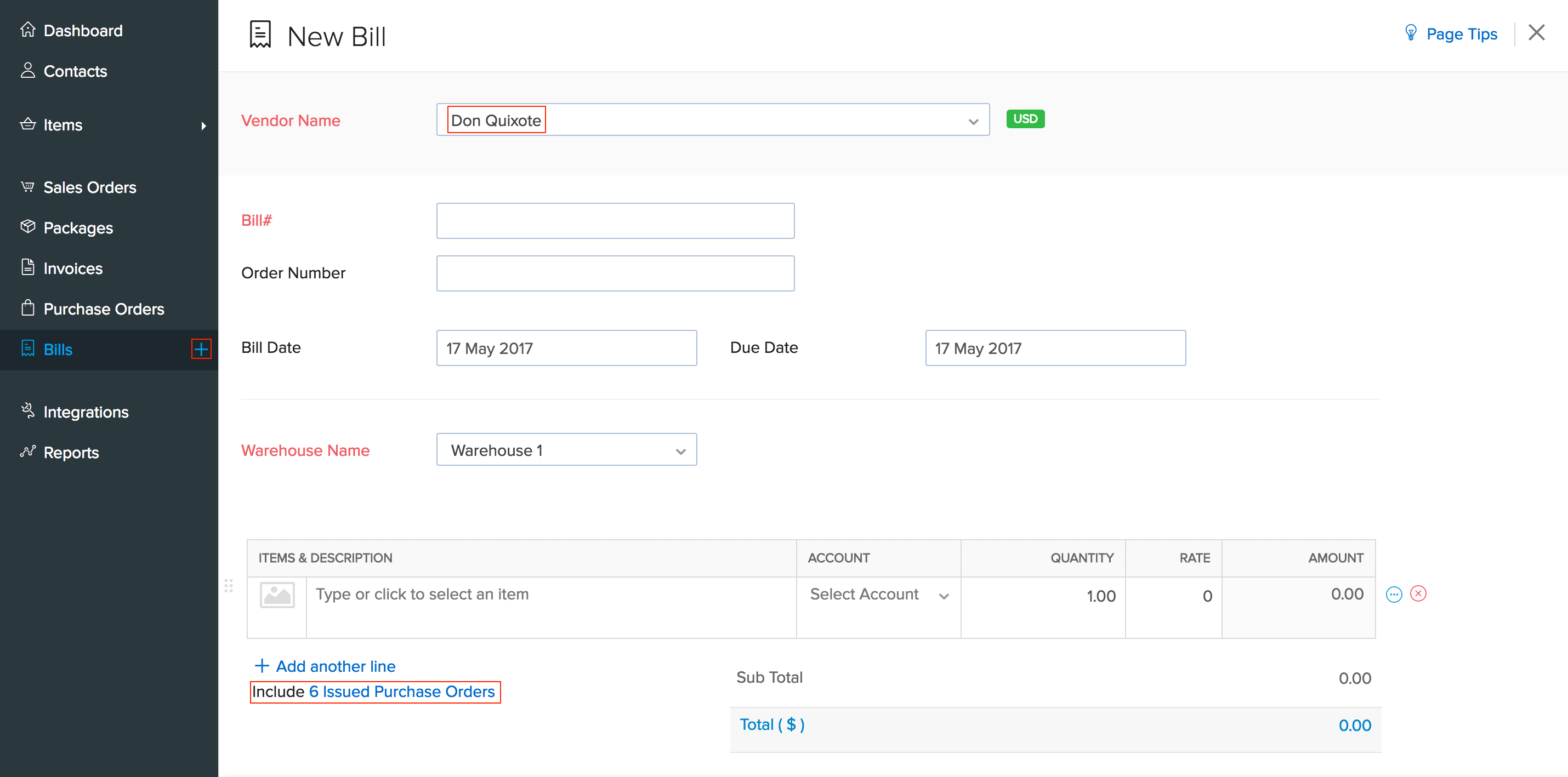Image resolution: width=1568 pixels, height=777 pixels.
Task: Select Sales Orders in the sidebar
Action: pyautogui.click(x=89, y=187)
